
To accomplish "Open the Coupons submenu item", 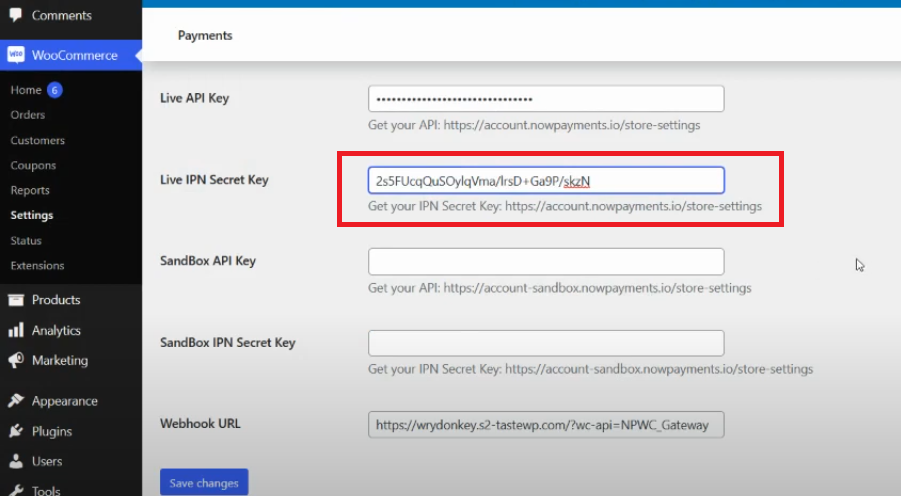I will [x=33, y=165].
